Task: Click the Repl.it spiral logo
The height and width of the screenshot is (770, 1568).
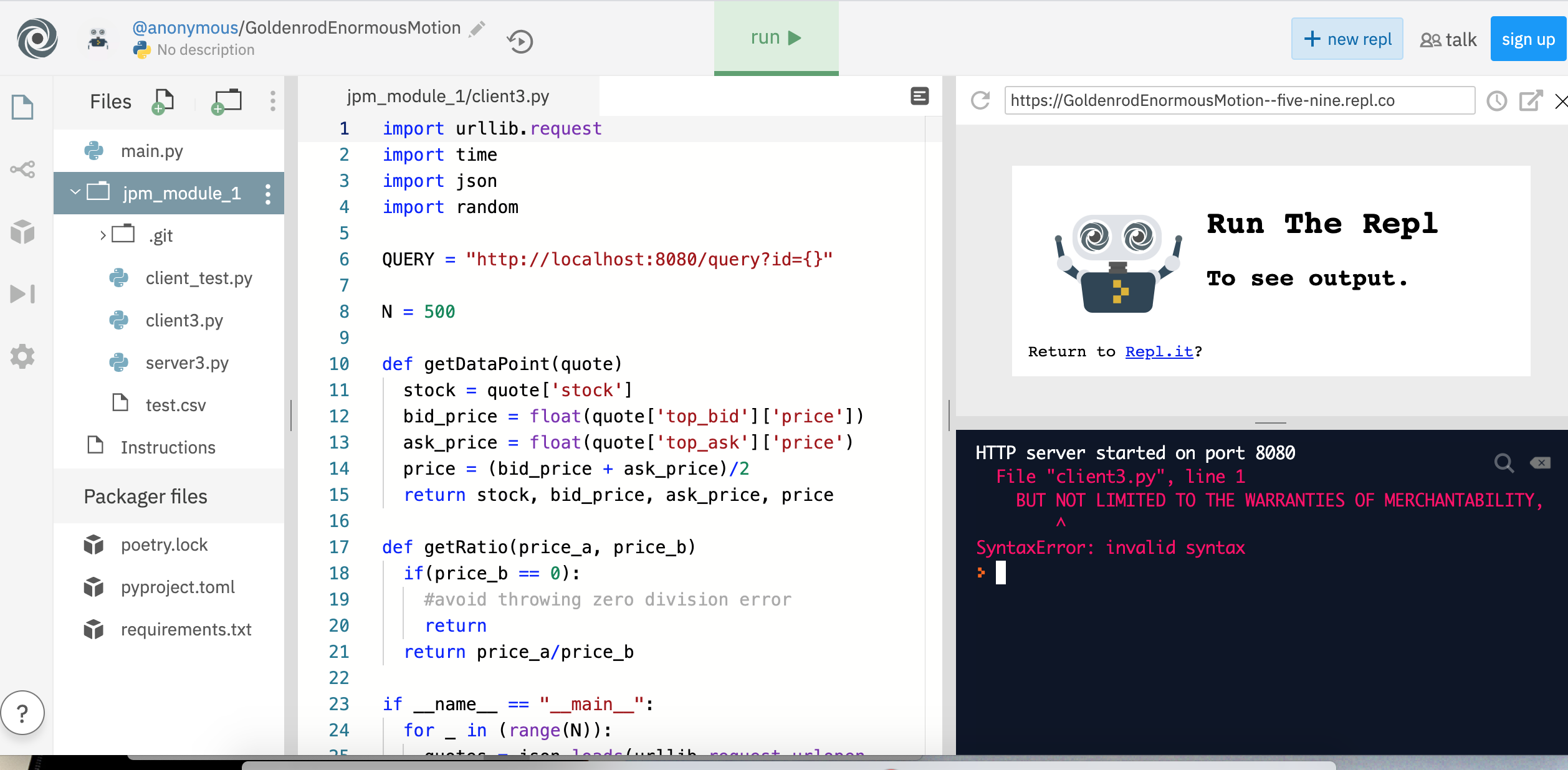Action: 37,39
